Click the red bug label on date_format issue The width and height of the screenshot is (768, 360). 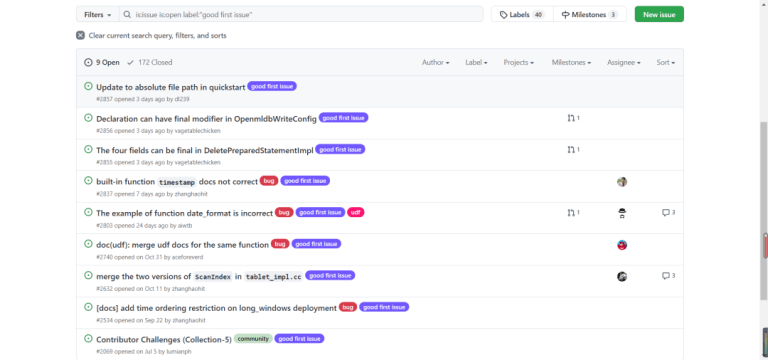pos(284,212)
